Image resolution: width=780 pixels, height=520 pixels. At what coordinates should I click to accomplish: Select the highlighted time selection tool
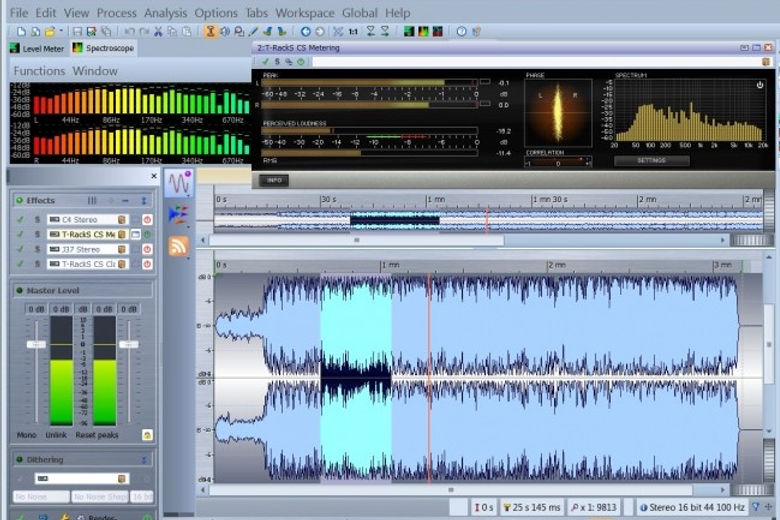pyautogui.click(x=210, y=31)
